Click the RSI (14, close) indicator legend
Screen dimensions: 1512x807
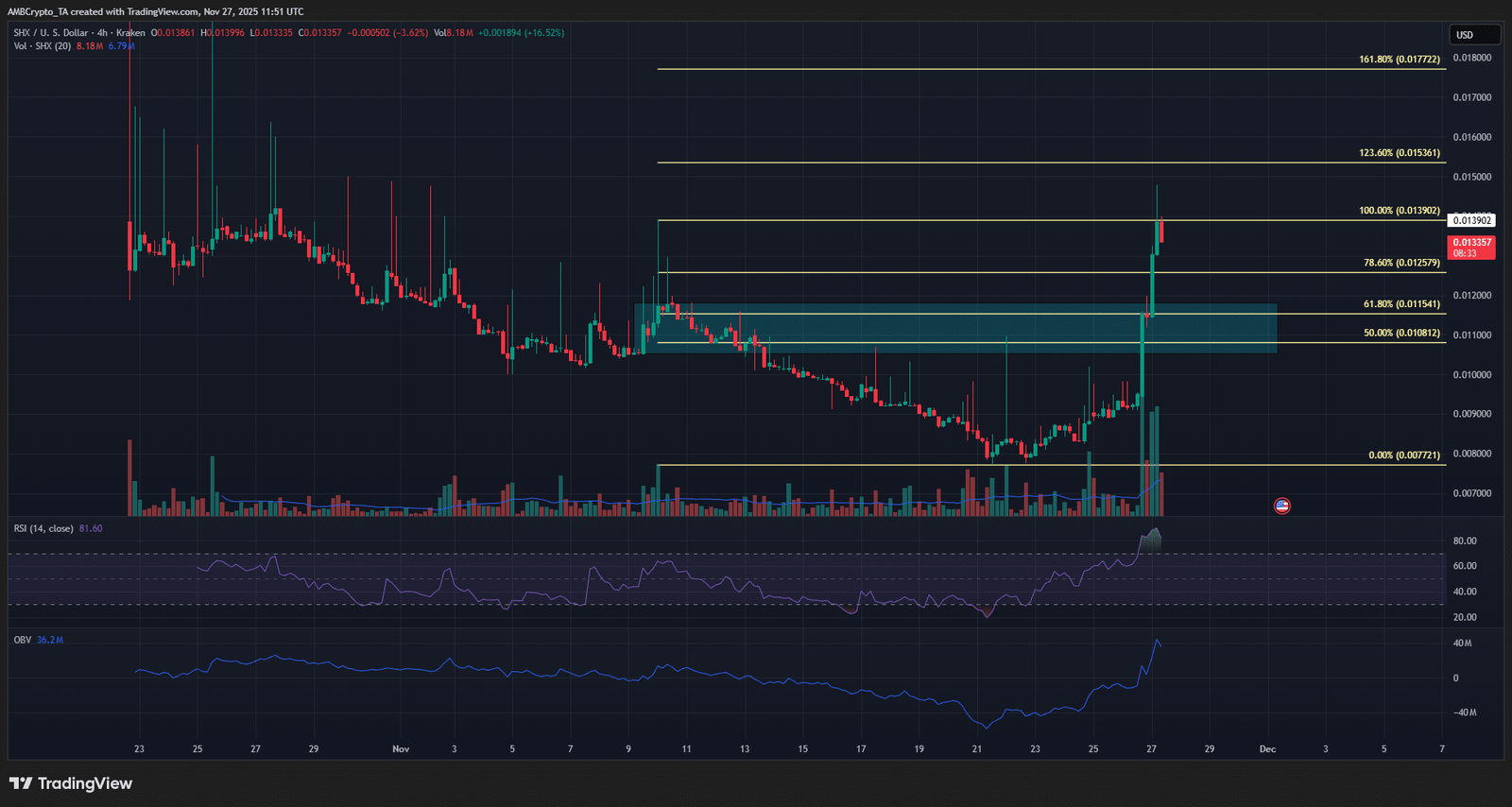pos(43,528)
